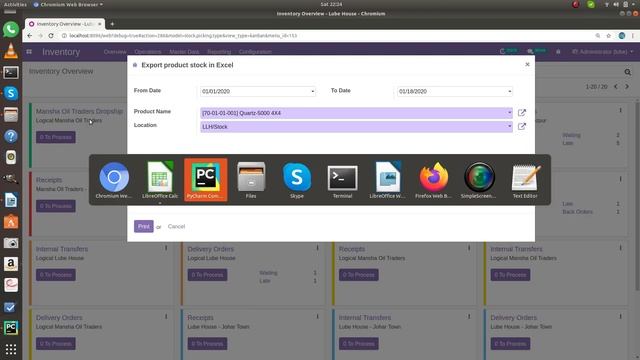Viewport: 640px width, 360px height.
Task: Show applications grid in the dock
Action: pos(11,349)
